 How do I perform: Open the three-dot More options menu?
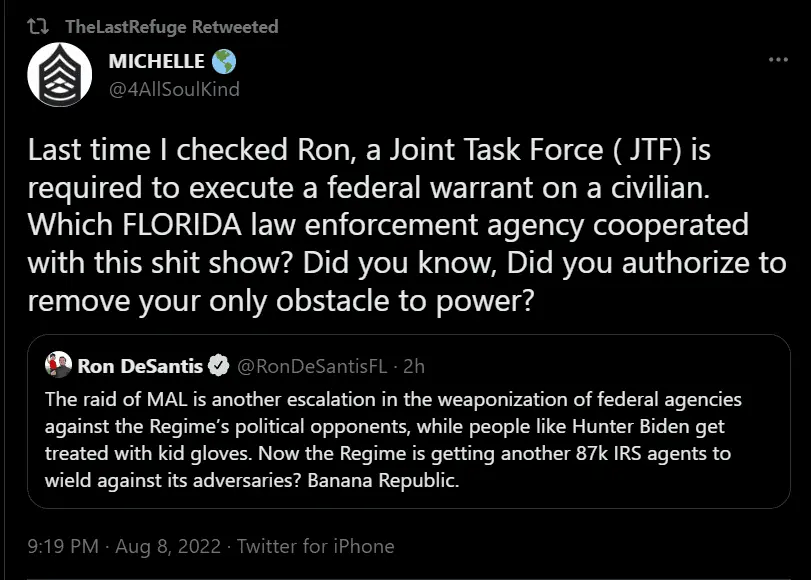(778, 61)
